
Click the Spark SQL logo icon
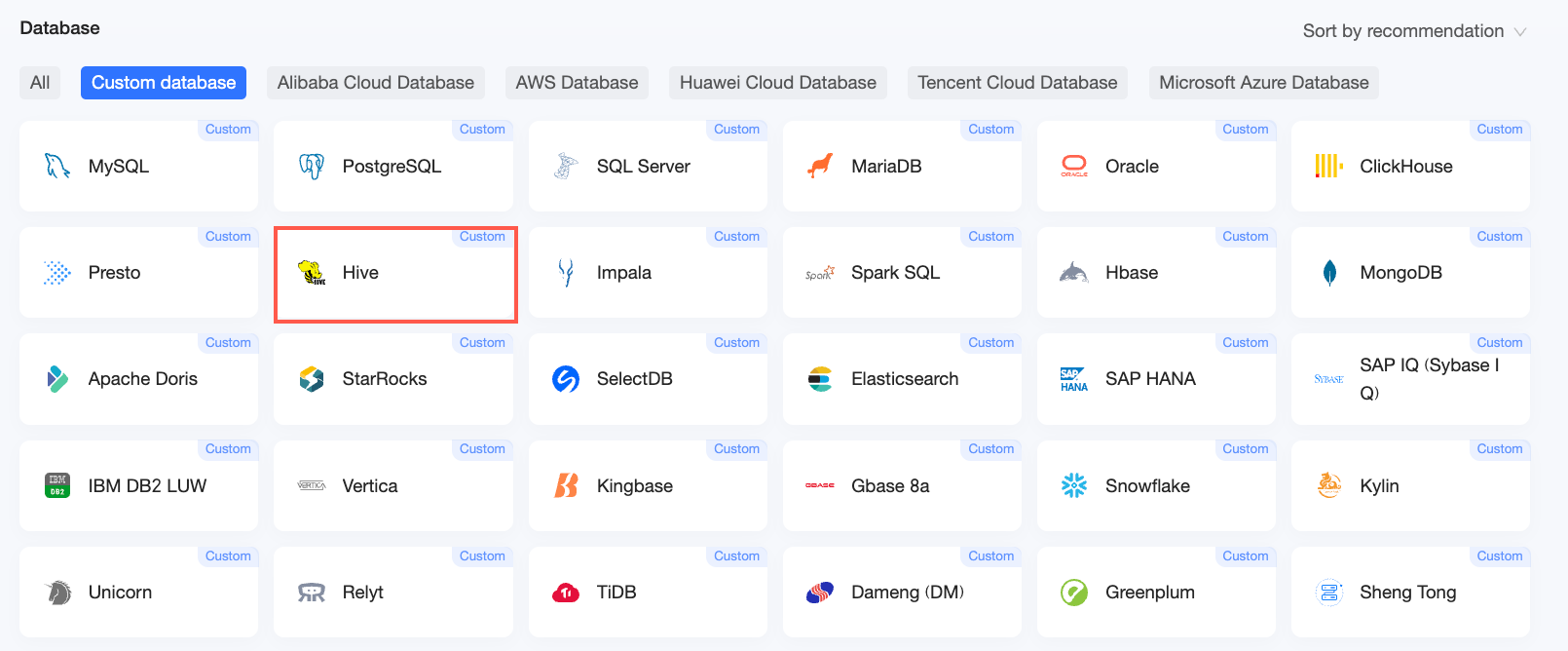tap(820, 274)
